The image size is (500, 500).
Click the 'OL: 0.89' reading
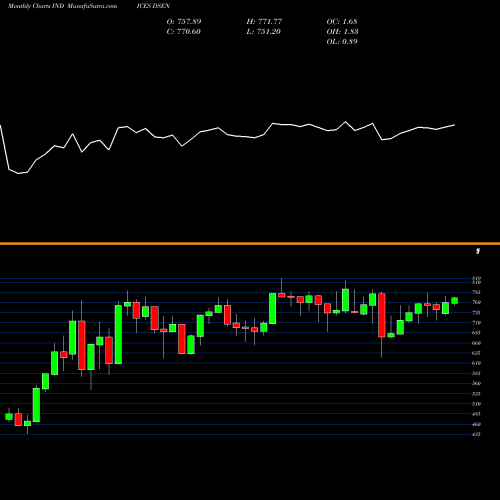pos(342,42)
